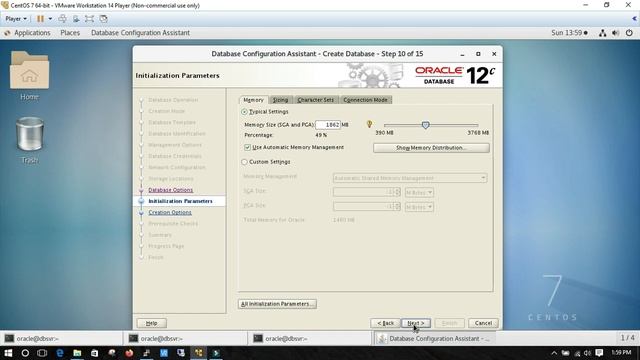Proceed with the Next button

click(416, 323)
